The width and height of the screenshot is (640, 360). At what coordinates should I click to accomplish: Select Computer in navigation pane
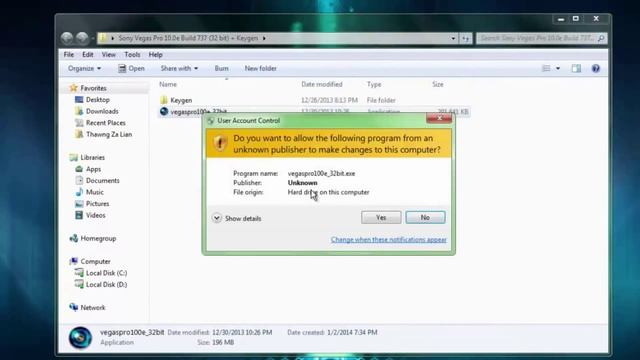95,262
